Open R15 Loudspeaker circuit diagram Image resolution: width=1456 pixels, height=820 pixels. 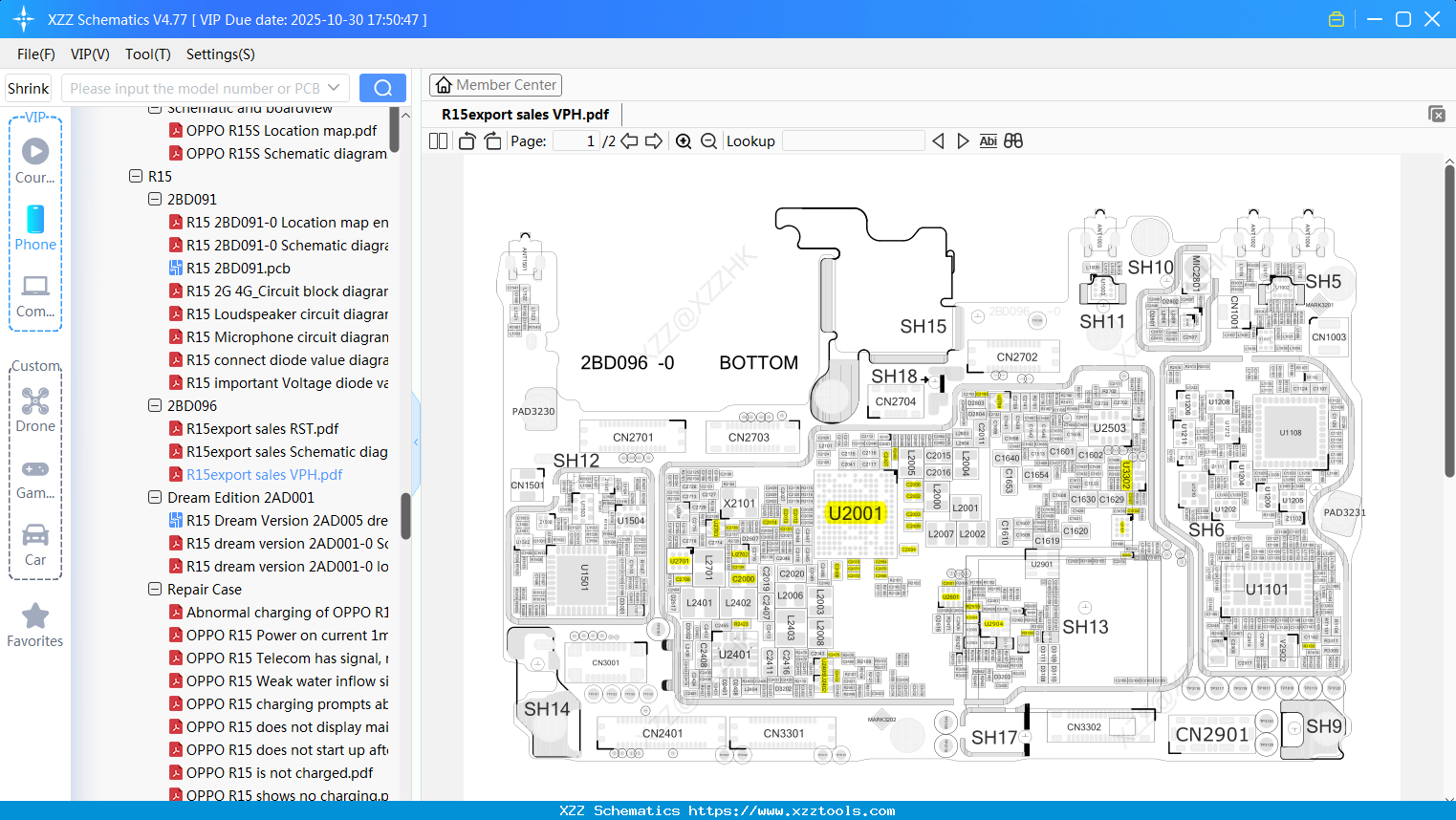pos(278,314)
